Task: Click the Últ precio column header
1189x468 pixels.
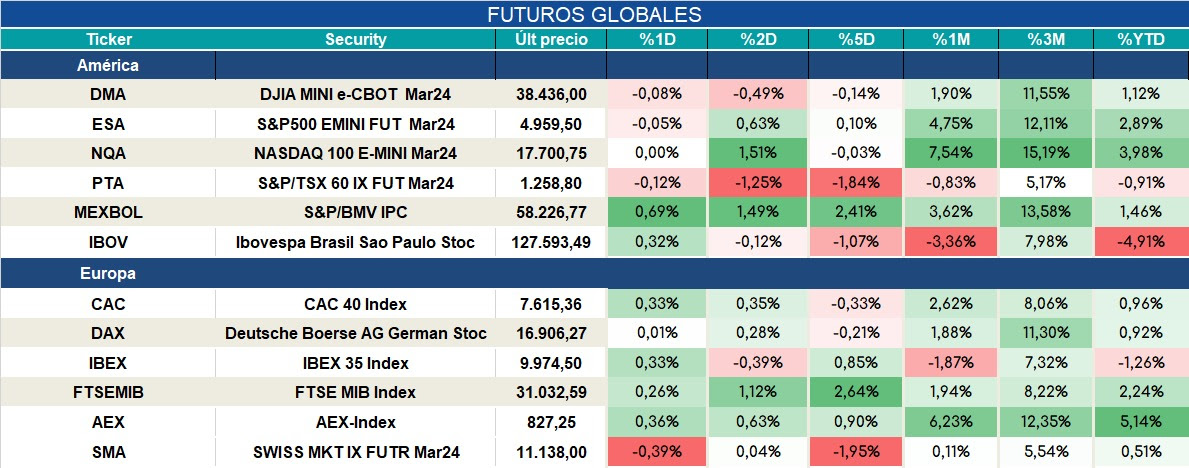Action: click(x=551, y=39)
